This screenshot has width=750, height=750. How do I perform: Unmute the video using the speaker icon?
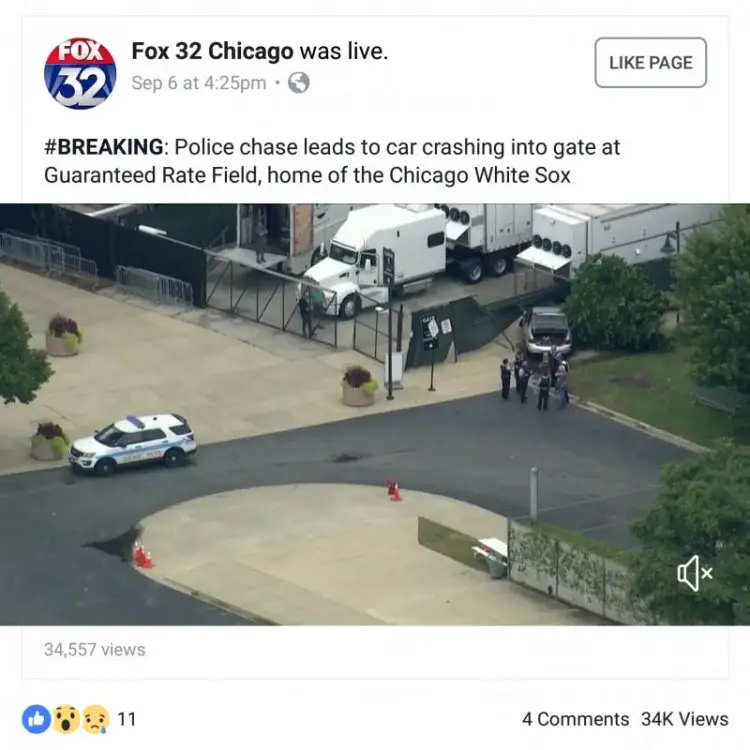click(695, 573)
